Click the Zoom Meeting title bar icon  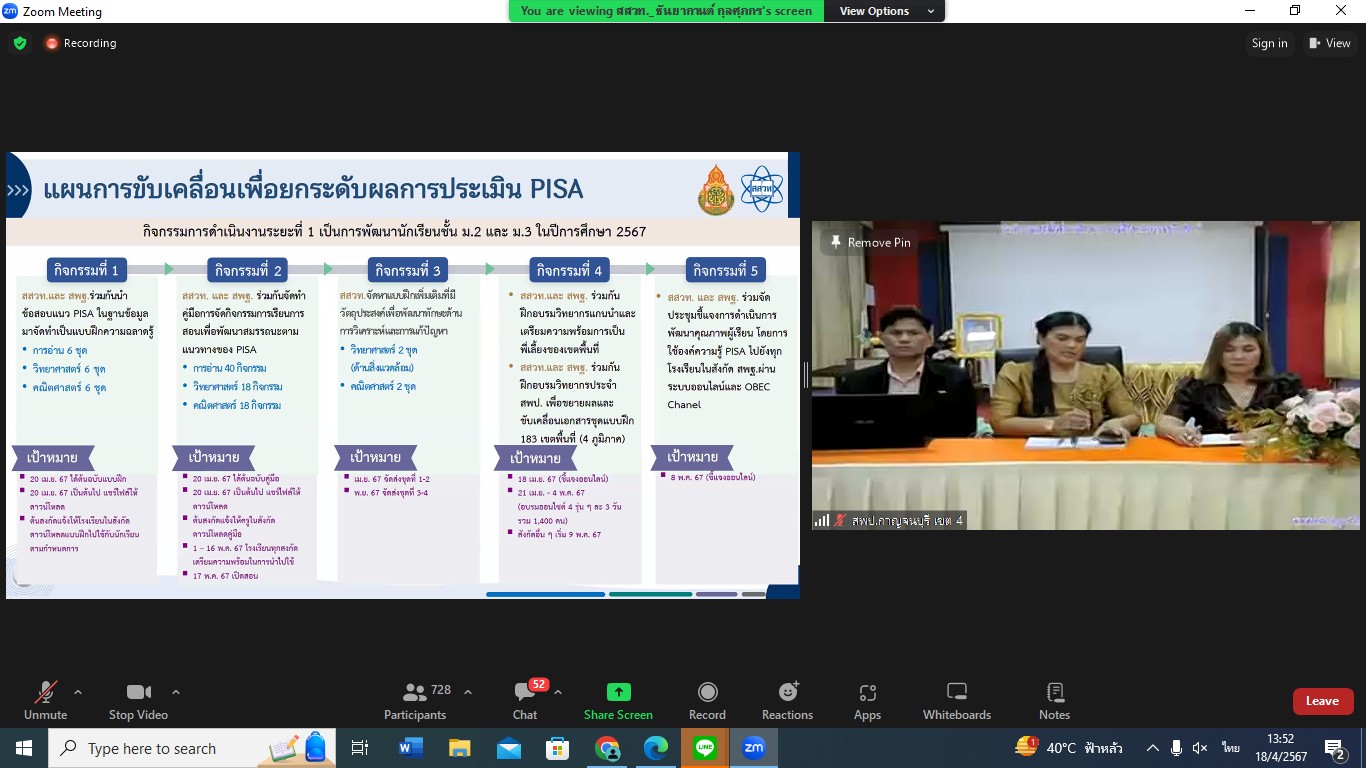point(11,11)
